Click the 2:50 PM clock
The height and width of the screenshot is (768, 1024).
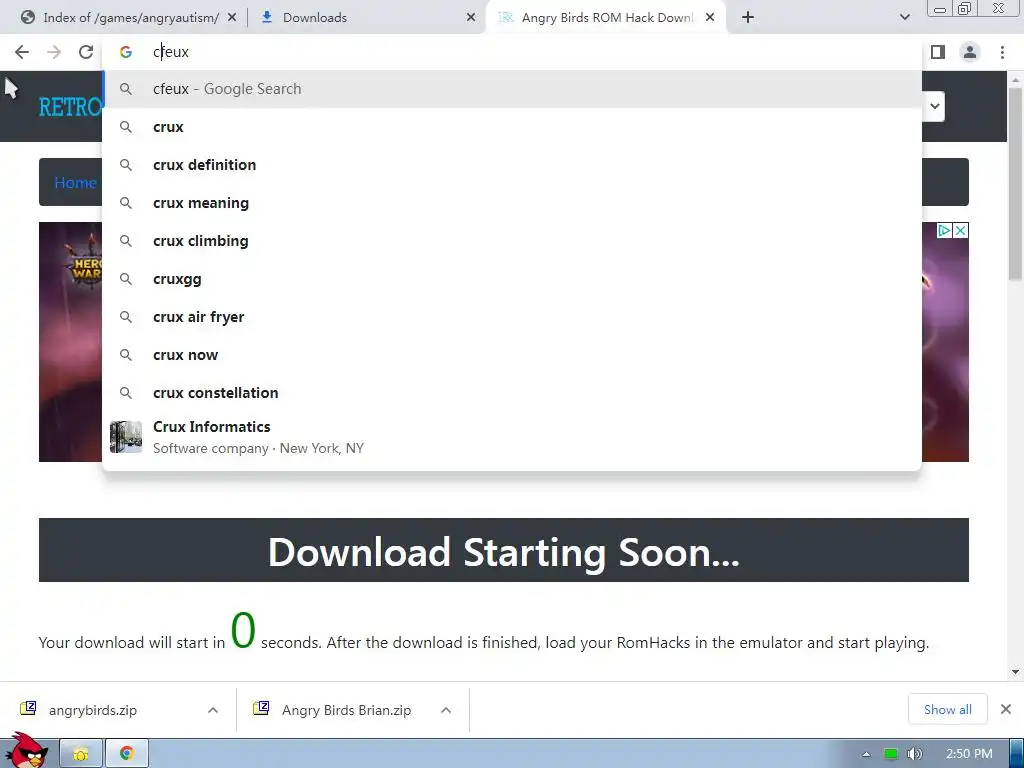click(969, 754)
